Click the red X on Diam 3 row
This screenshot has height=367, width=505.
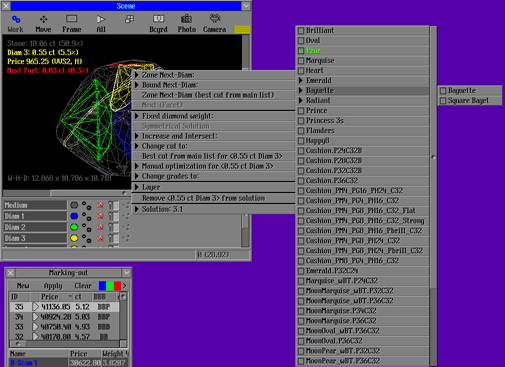(x=100, y=238)
